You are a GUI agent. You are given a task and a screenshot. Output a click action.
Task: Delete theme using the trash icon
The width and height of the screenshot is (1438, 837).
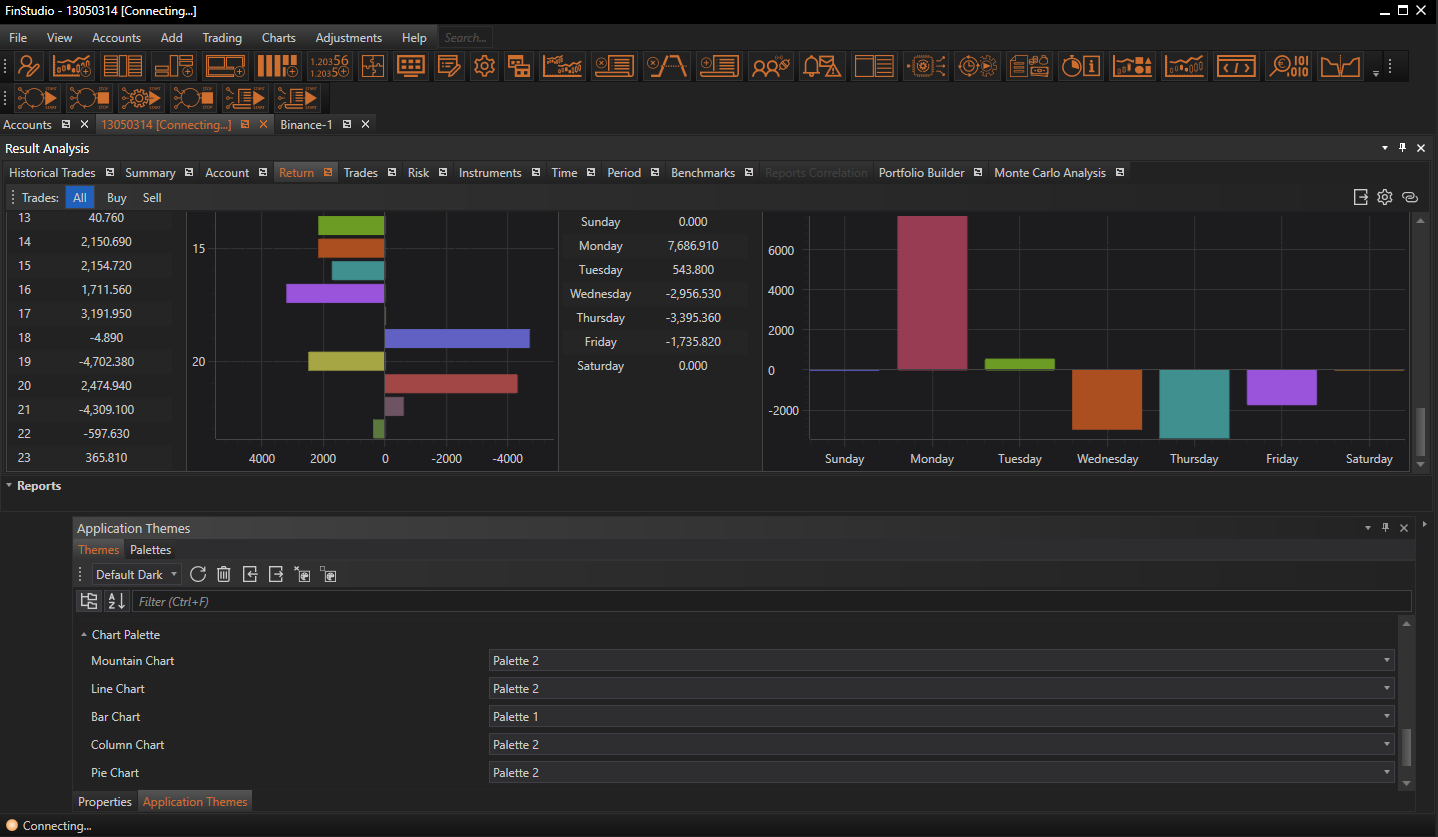tap(224, 574)
